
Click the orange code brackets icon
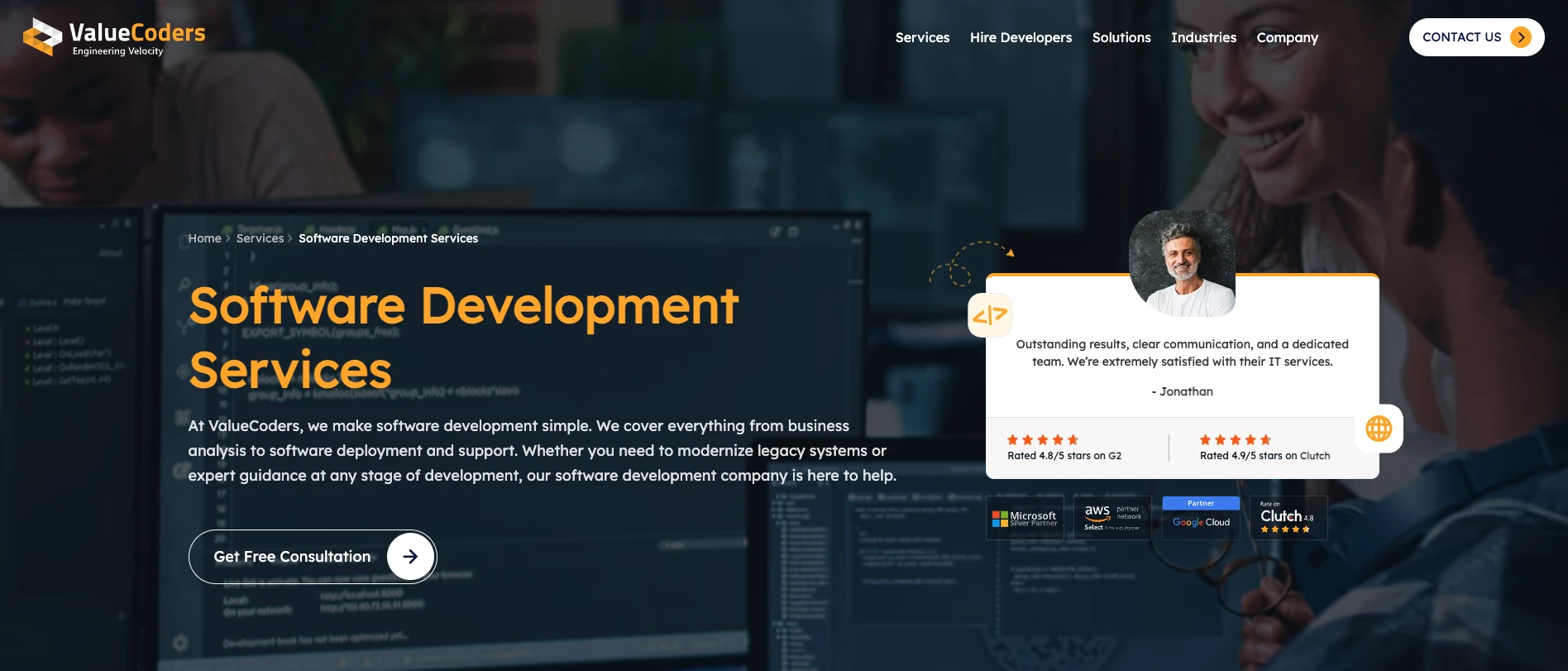point(990,315)
